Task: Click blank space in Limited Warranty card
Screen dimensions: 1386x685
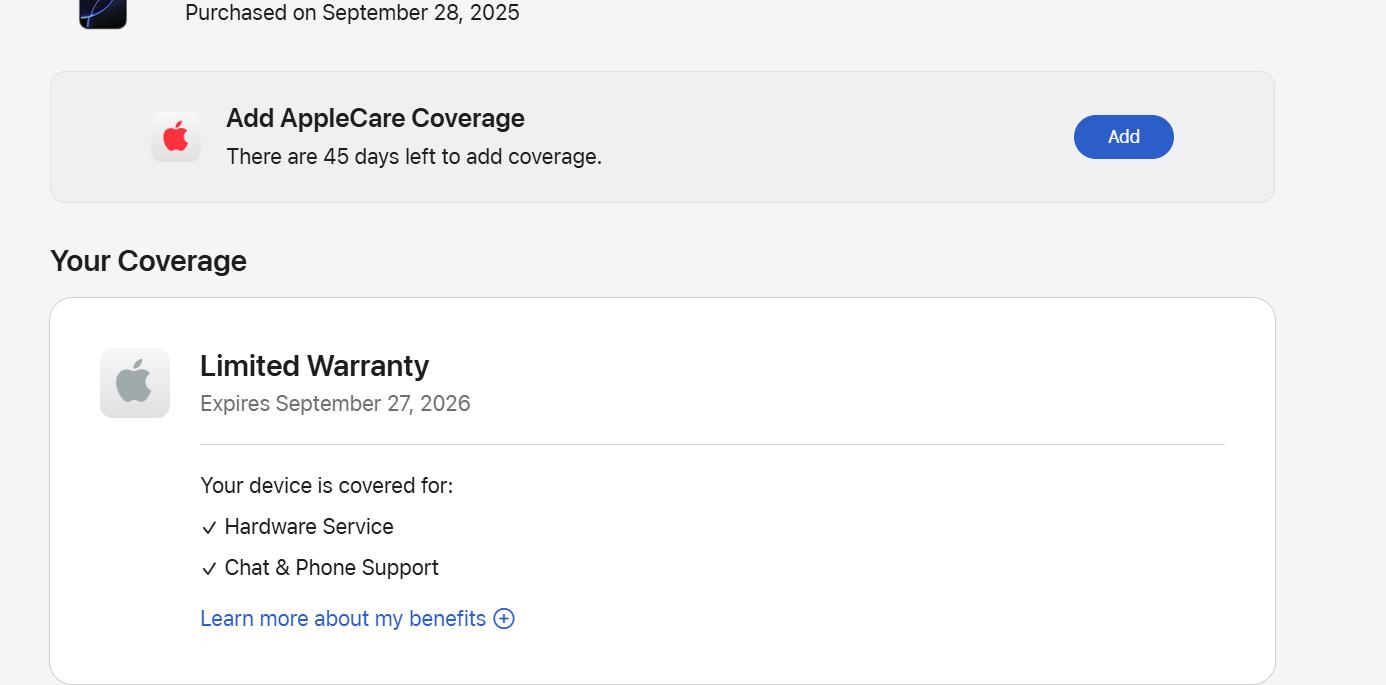Action: pos(850,560)
